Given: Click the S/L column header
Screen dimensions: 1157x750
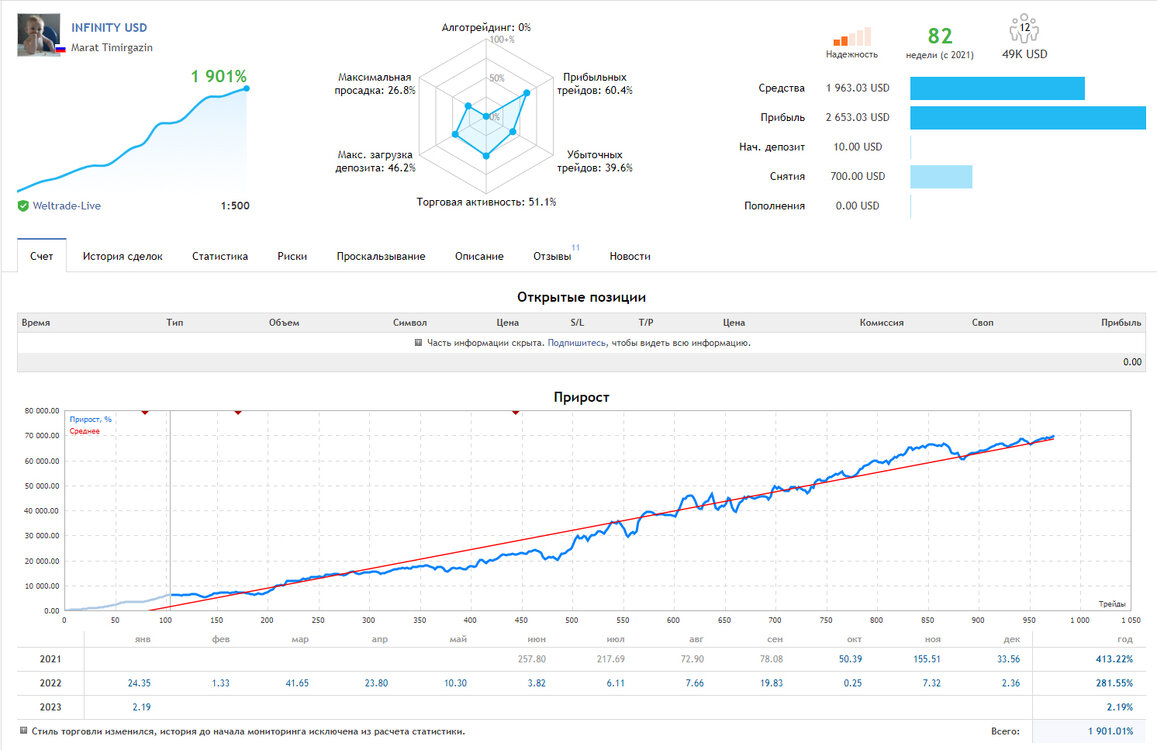Looking at the screenshot, I should click(x=577, y=323).
